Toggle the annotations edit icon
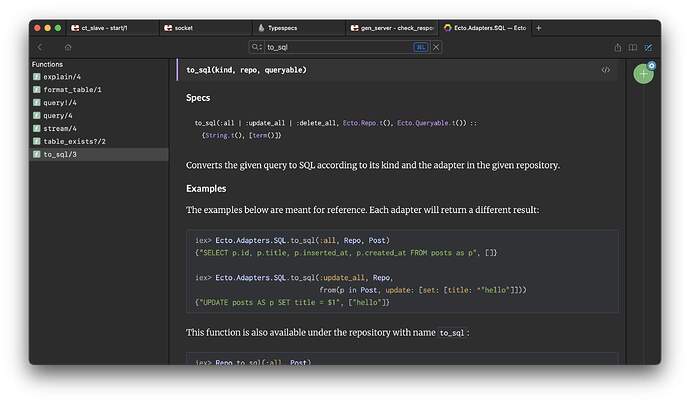690x403 pixels. 648,47
